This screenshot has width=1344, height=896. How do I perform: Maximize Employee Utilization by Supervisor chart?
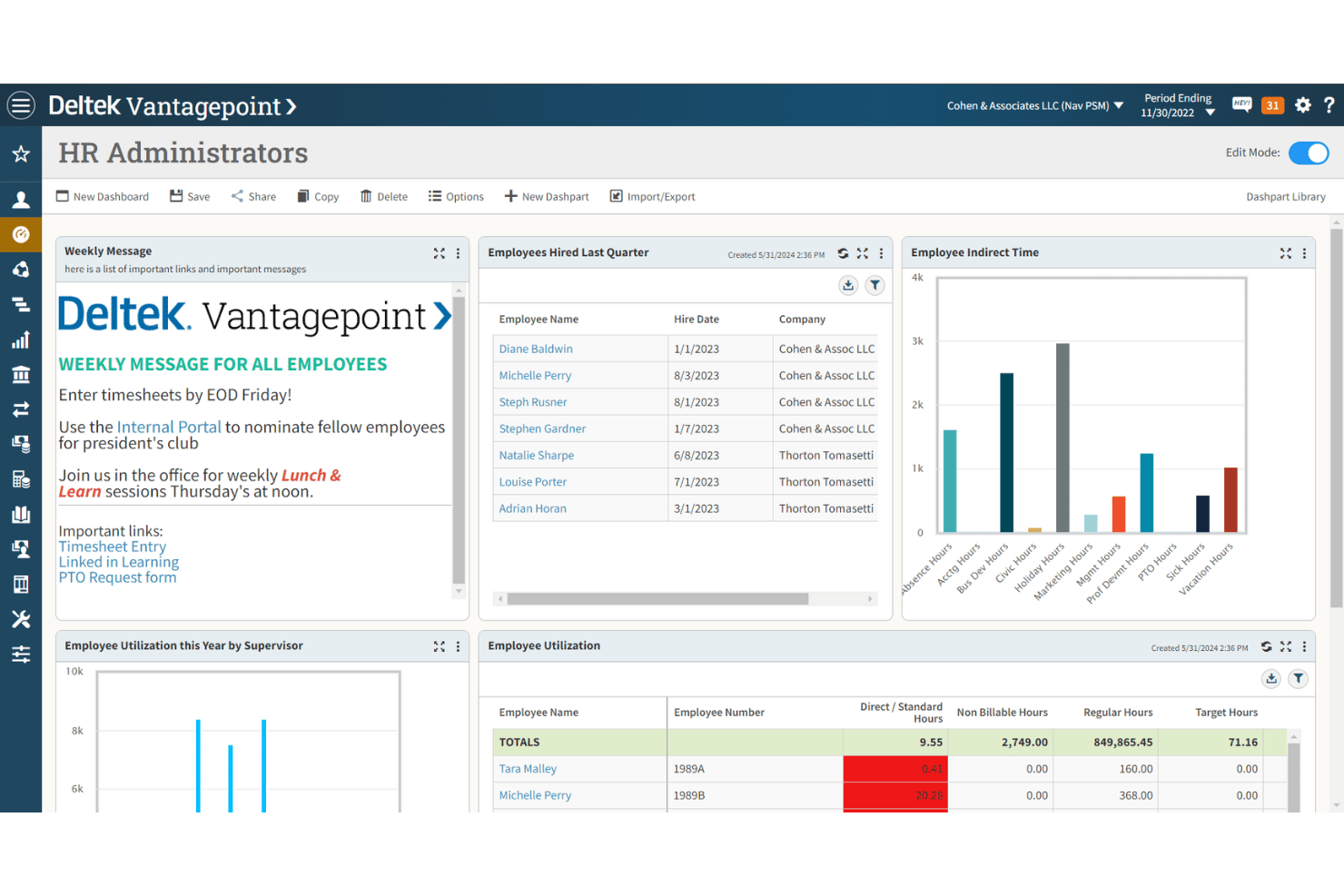coord(440,646)
